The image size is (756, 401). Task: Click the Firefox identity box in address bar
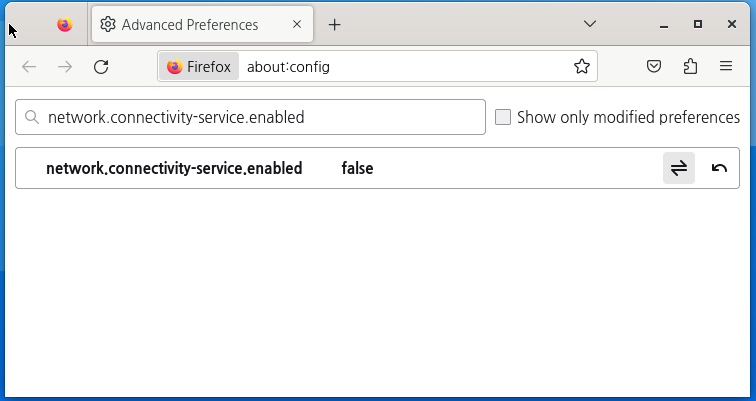(199, 67)
